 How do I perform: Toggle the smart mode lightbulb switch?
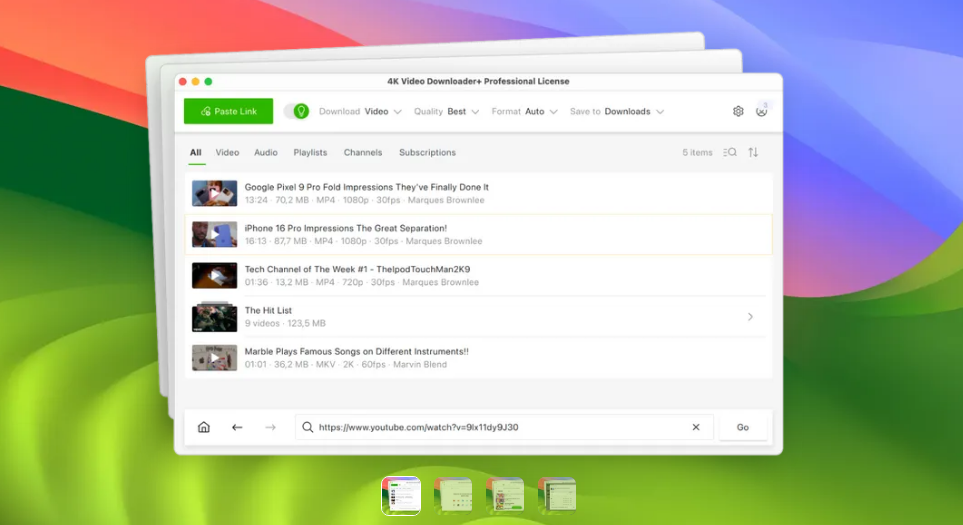[x=297, y=111]
